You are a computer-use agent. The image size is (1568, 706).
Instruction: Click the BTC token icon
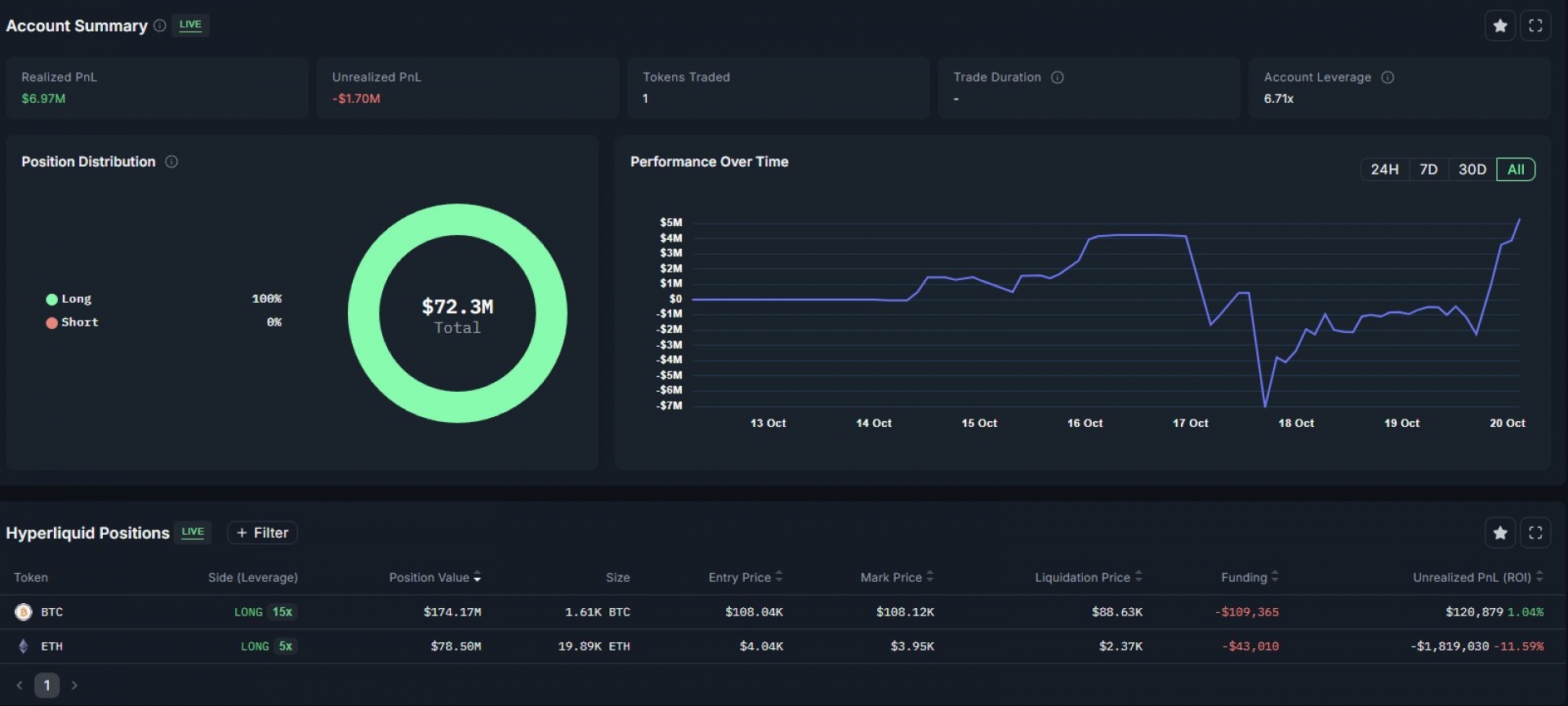[24, 612]
